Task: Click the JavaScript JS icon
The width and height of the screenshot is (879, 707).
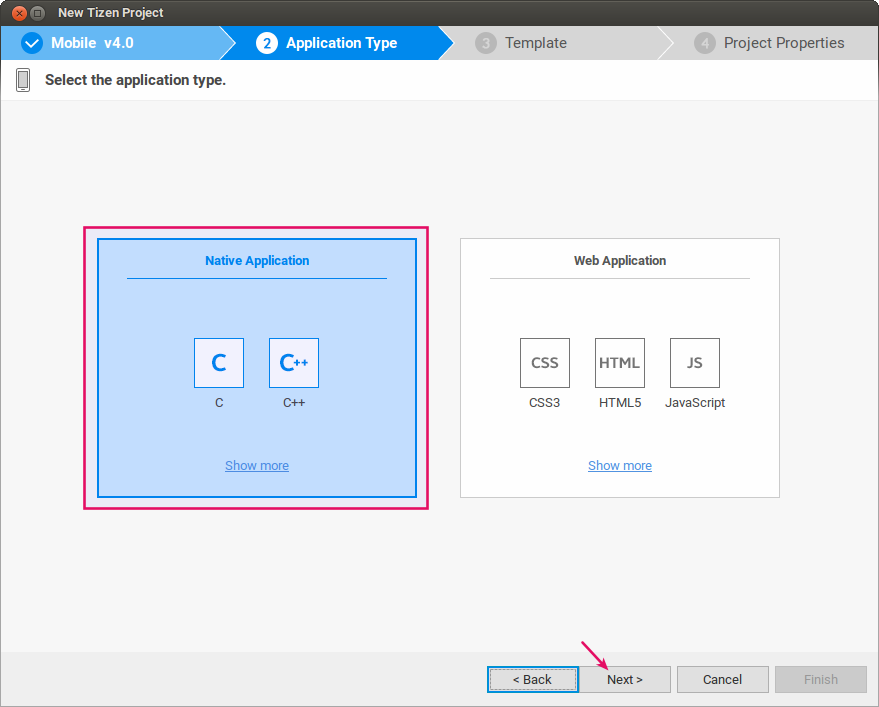Action: tap(695, 363)
